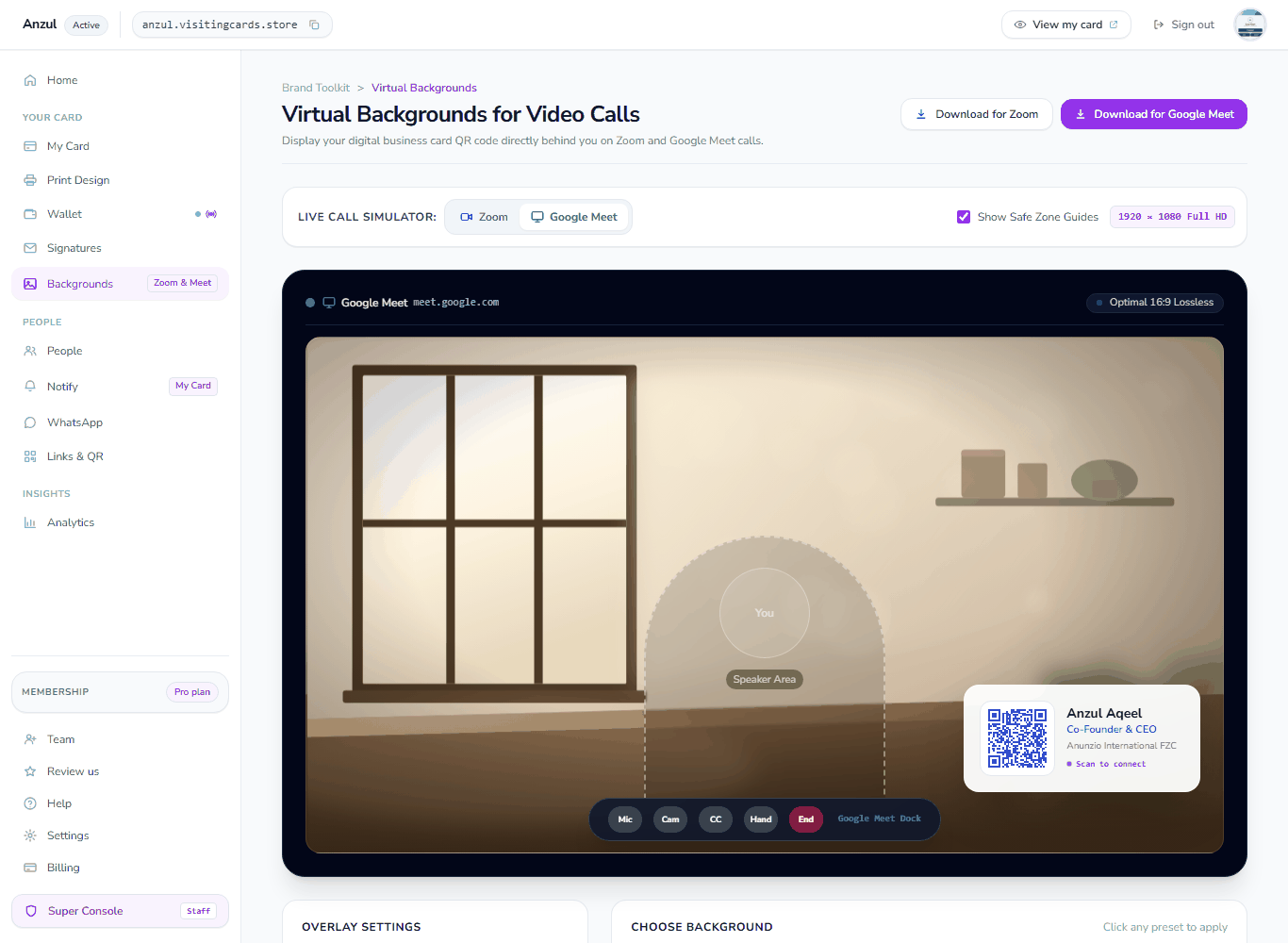
Task: Toggle CC captions in Meet dock
Action: 716,819
